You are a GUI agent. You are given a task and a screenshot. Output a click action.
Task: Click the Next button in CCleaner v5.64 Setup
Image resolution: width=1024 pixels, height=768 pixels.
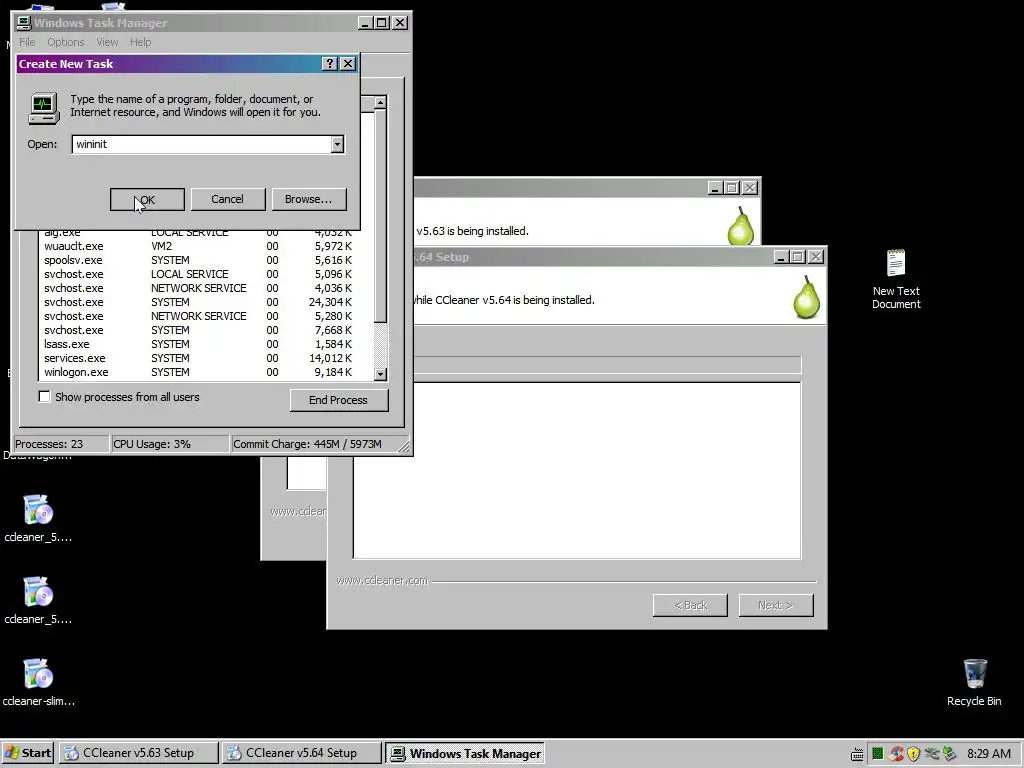(x=776, y=605)
